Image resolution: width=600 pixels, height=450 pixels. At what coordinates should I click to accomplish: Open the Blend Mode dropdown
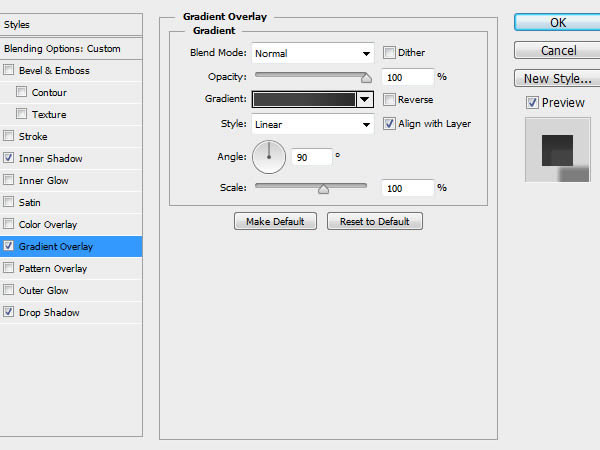pos(313,53)
